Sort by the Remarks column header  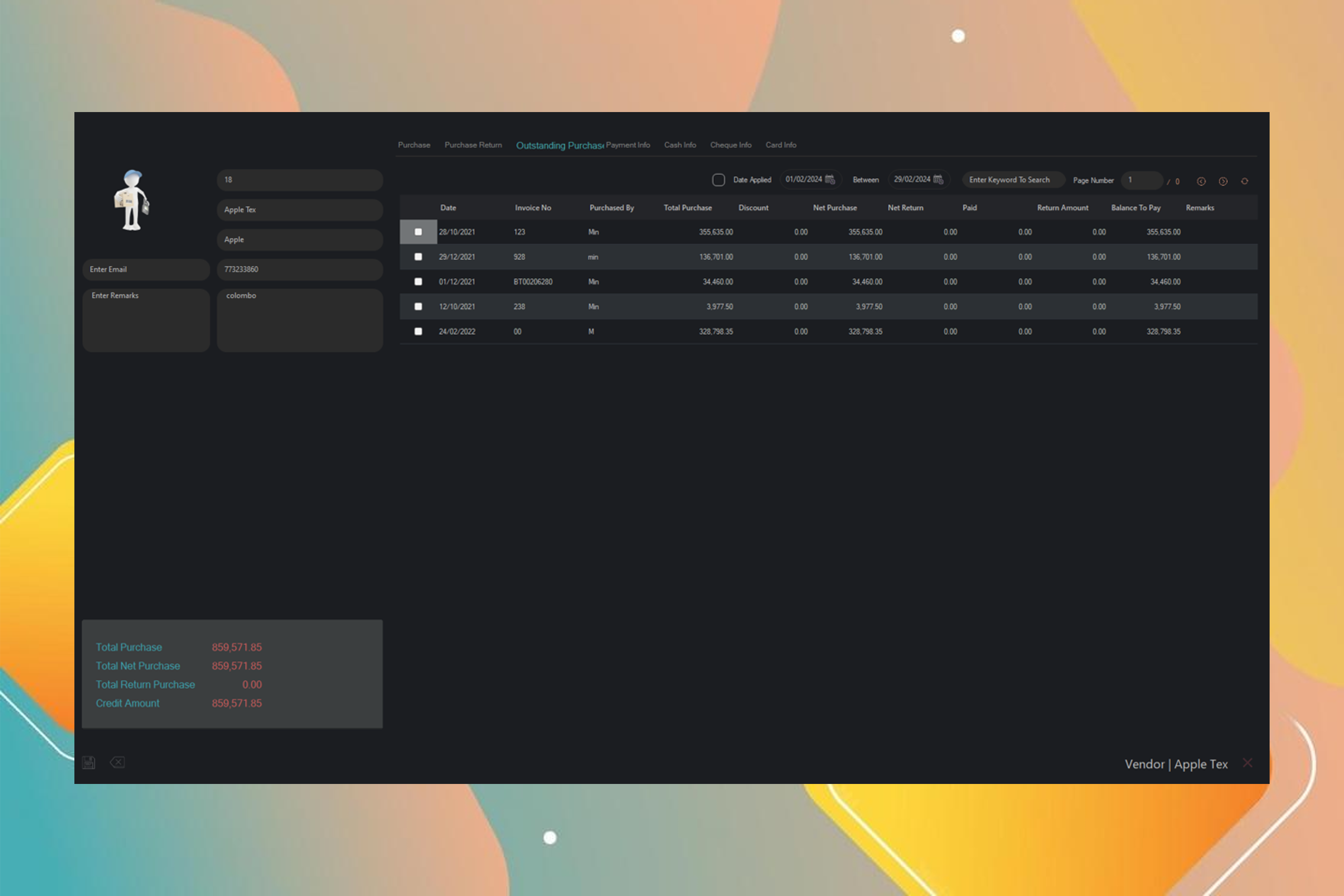1200,208
